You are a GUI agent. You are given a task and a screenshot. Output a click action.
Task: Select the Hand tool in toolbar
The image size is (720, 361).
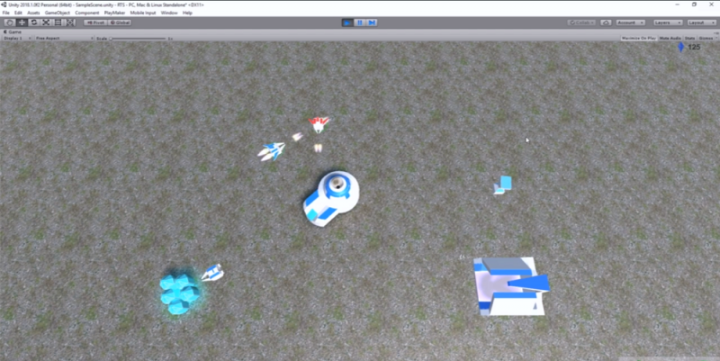[x=10, y=23]
